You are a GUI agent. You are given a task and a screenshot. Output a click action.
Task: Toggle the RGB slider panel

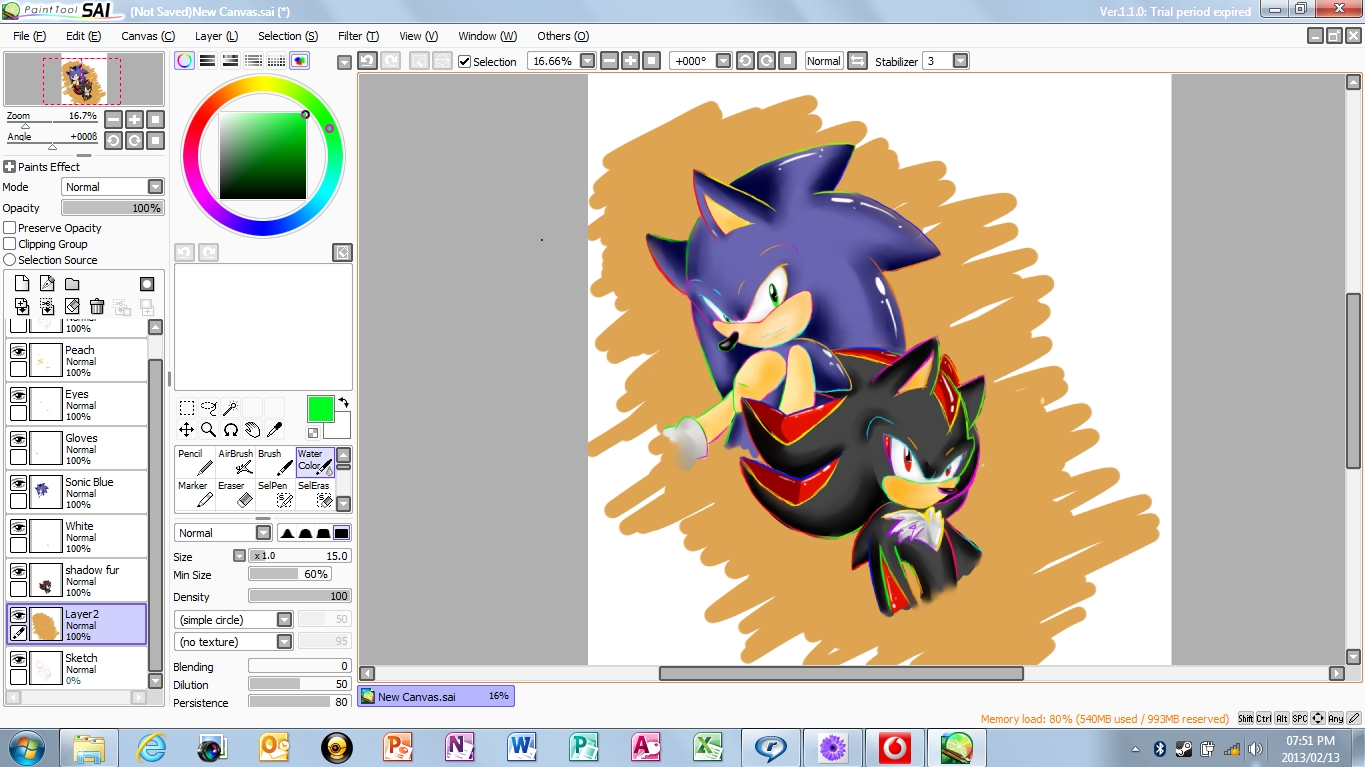point(208,61)
